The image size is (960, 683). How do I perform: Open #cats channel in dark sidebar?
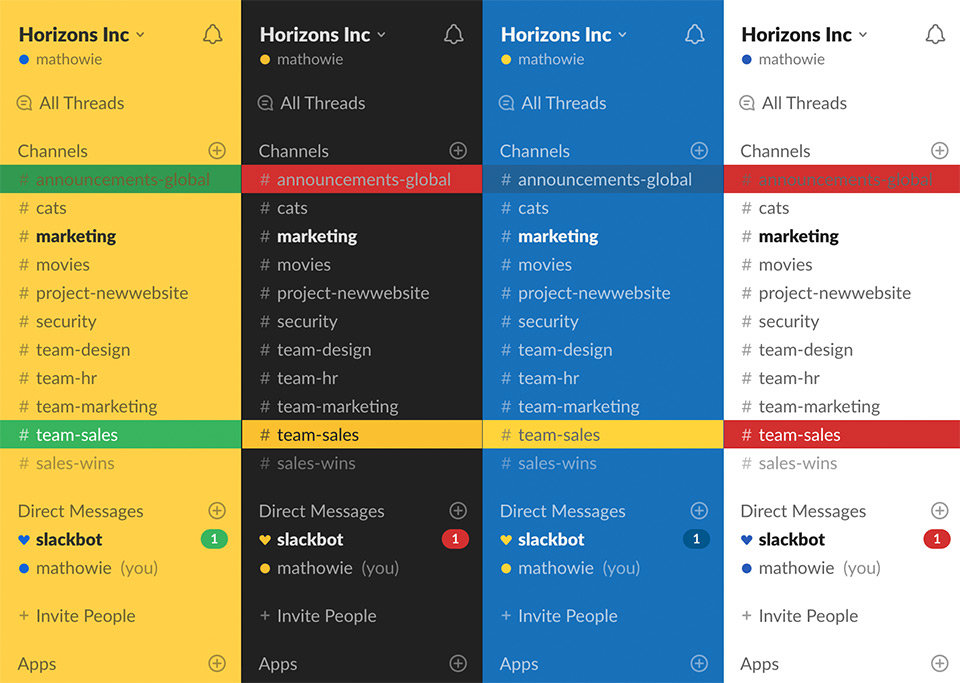362,208
